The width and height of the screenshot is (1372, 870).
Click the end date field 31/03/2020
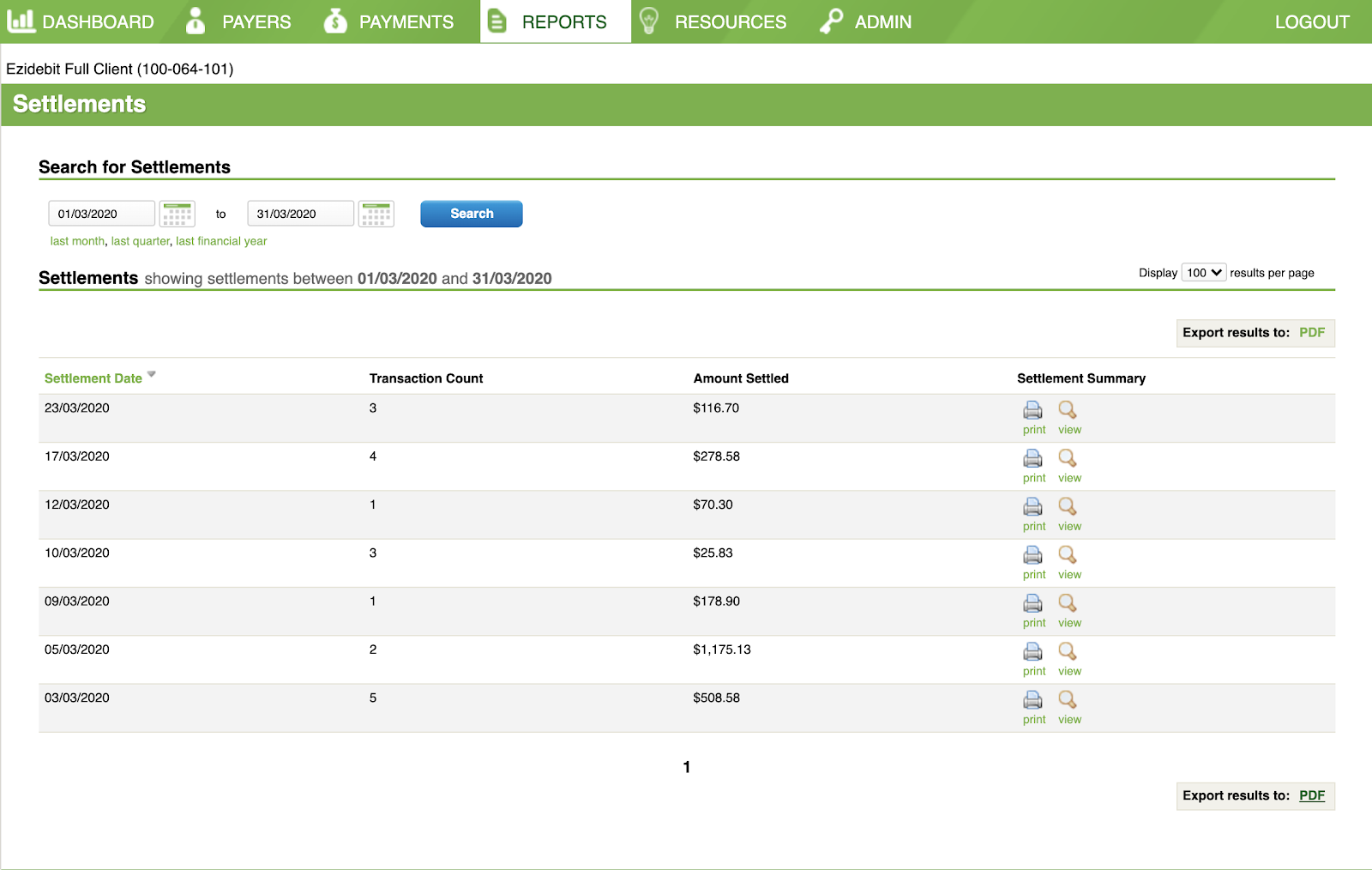pos(301,214)
